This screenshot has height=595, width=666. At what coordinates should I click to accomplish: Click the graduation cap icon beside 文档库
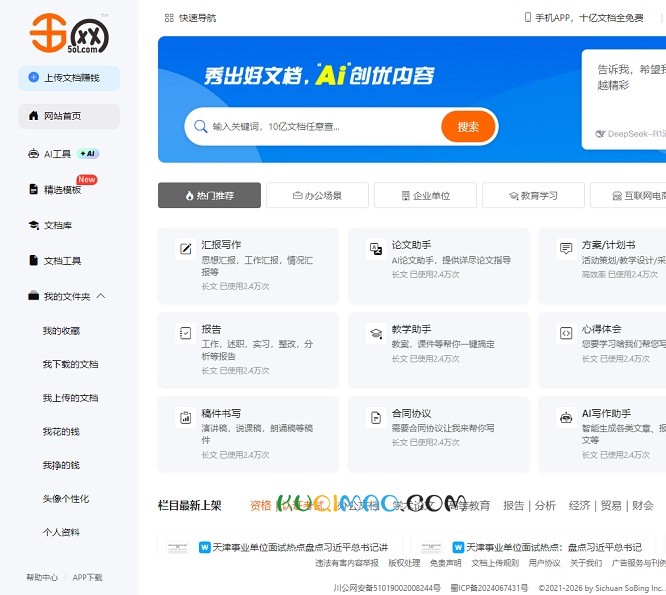pyautogui.click(x=34, y=225)
